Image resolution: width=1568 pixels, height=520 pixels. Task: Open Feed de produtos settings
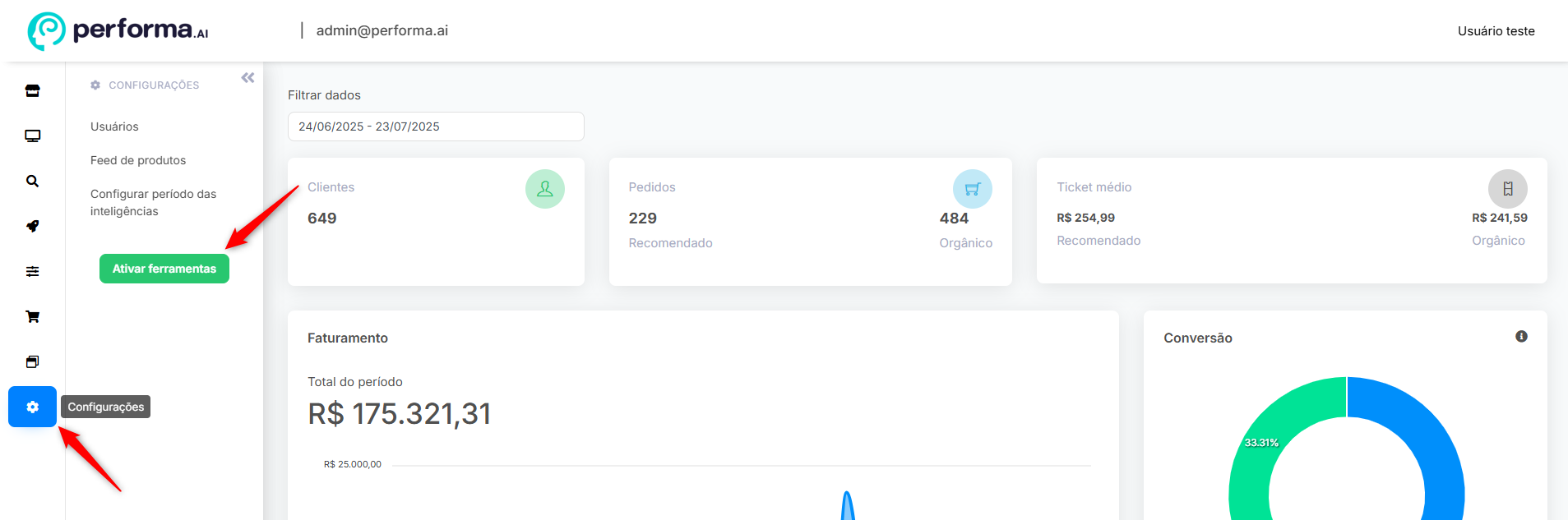pyautogui.click(x=138, y=160)
